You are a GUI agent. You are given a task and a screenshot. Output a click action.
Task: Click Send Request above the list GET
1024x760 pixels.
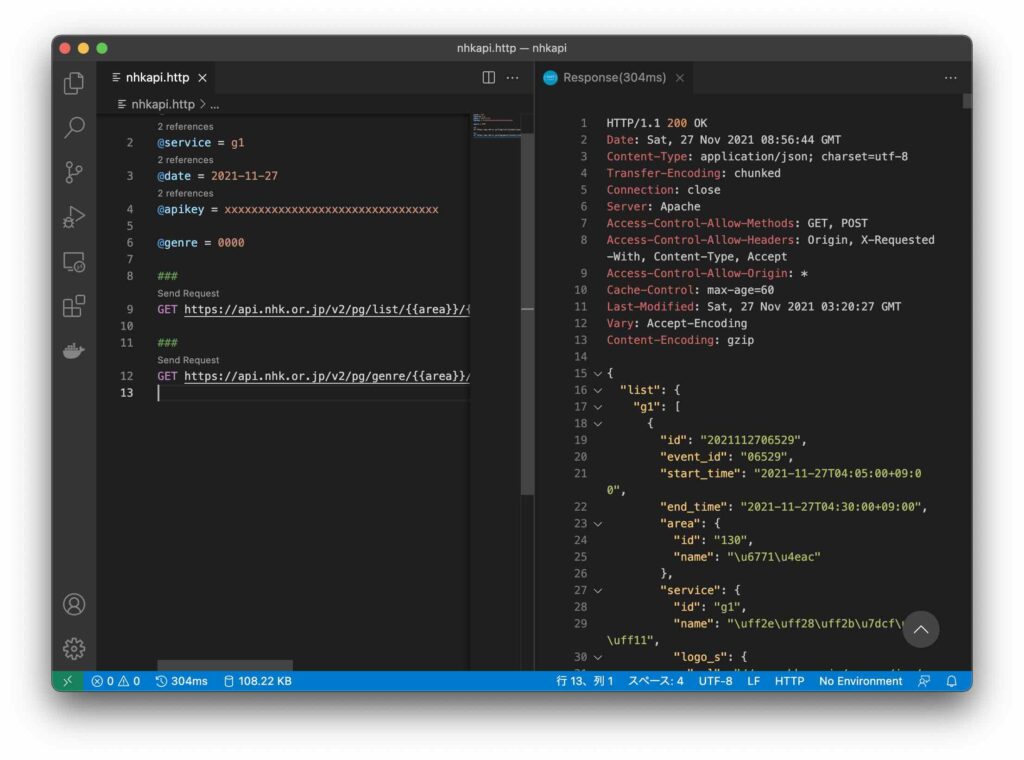click(188, 293)
